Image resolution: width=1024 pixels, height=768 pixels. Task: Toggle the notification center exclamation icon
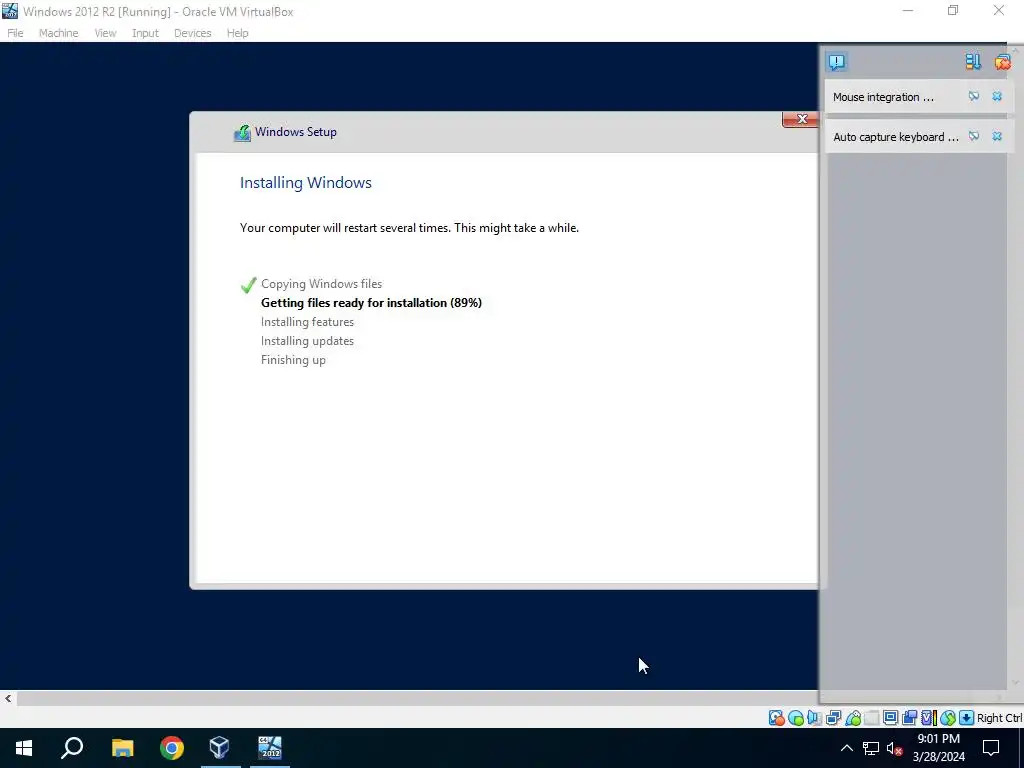[837, 62]
